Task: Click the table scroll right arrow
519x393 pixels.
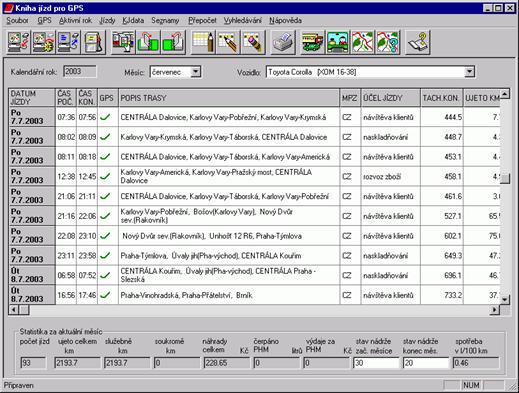Action: [495, 310]
